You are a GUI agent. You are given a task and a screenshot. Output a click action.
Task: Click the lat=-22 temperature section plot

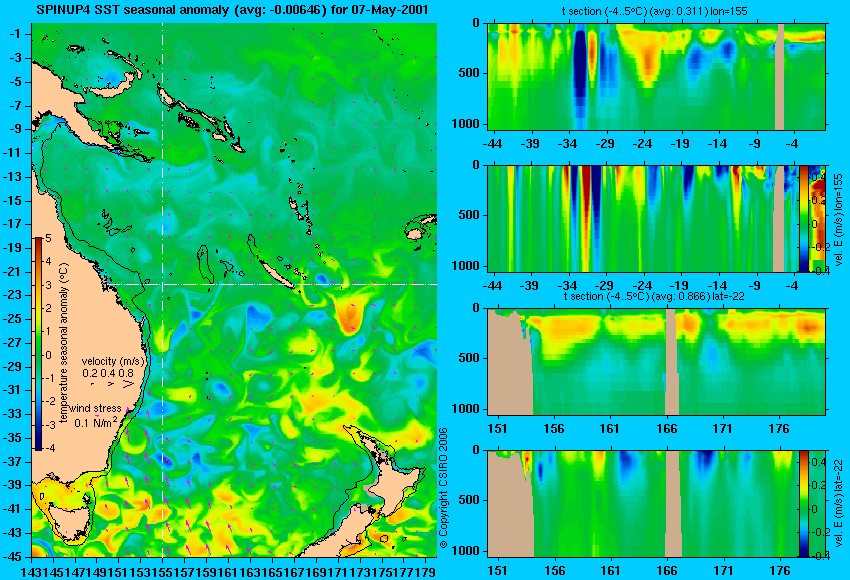tap(656, 362)
